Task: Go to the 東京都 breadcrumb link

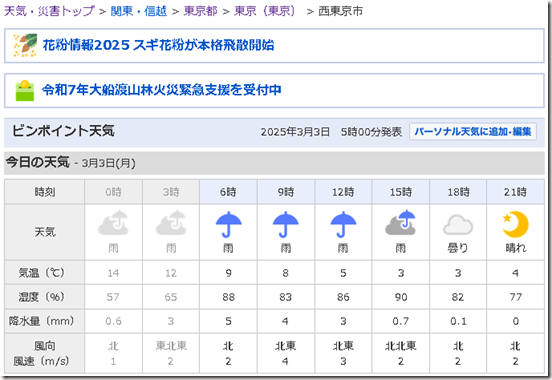Action: (201, 11)
